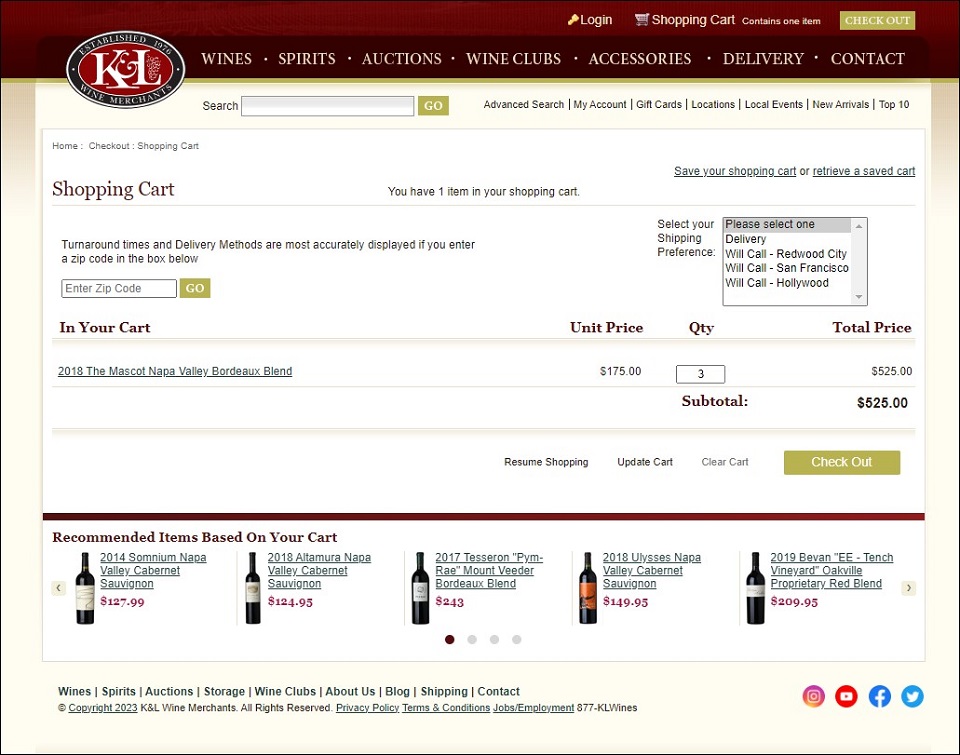
Task: Click the search GO button
Action: (x=433, y=105)
